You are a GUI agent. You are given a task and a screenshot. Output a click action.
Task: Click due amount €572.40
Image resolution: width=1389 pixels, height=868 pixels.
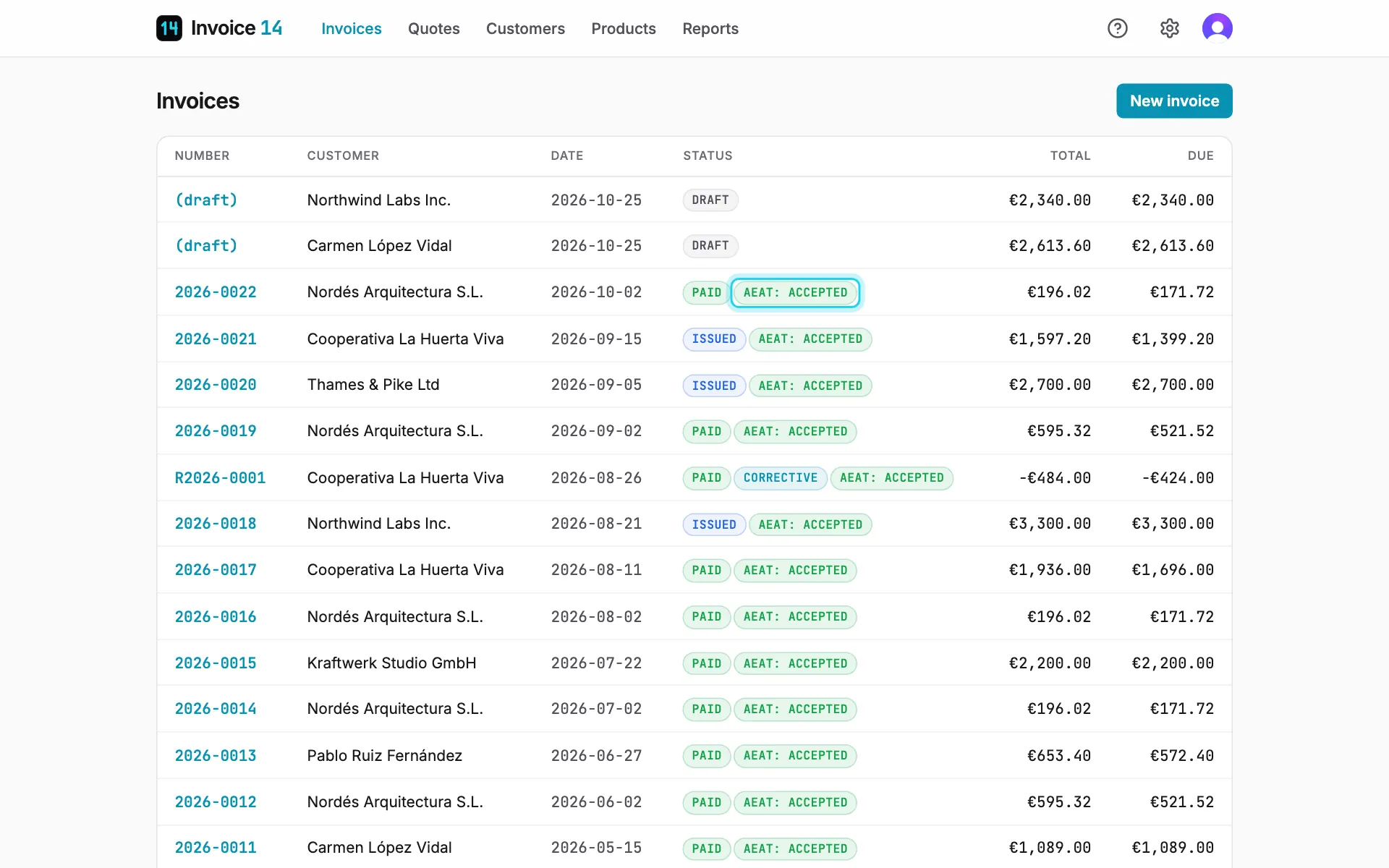coord(1182,755)
